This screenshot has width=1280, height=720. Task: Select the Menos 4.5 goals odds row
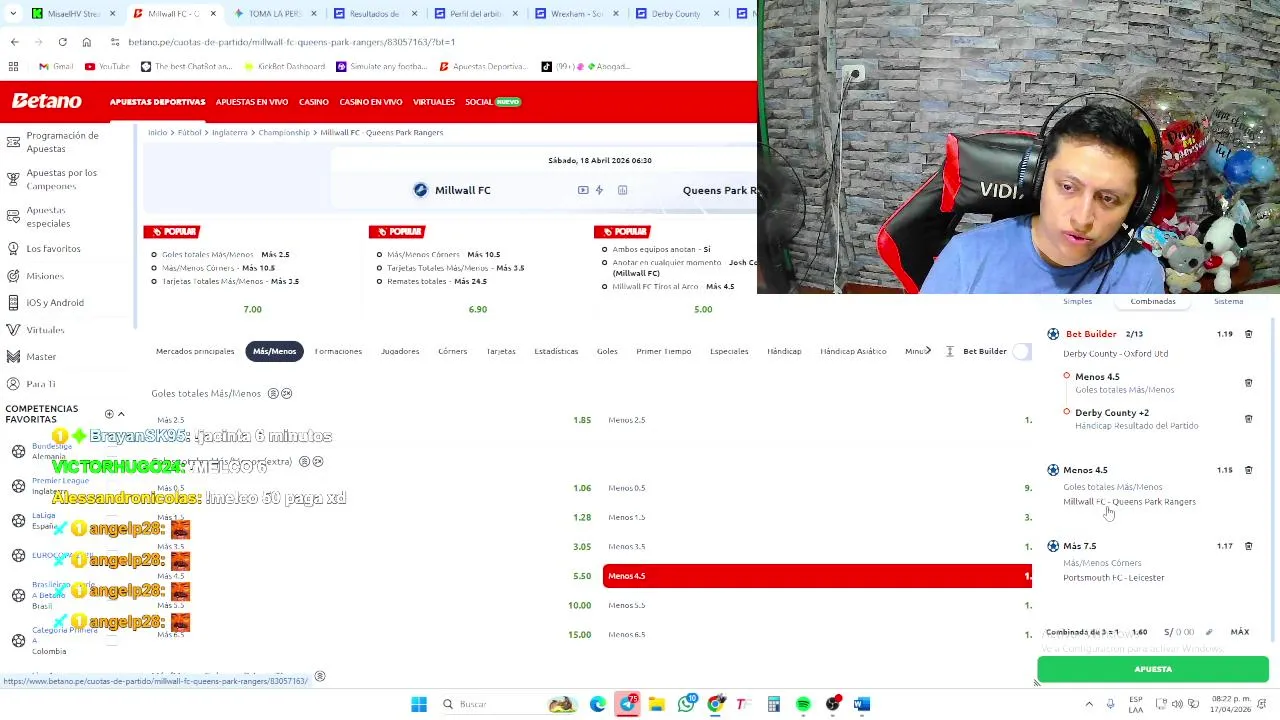817,576
